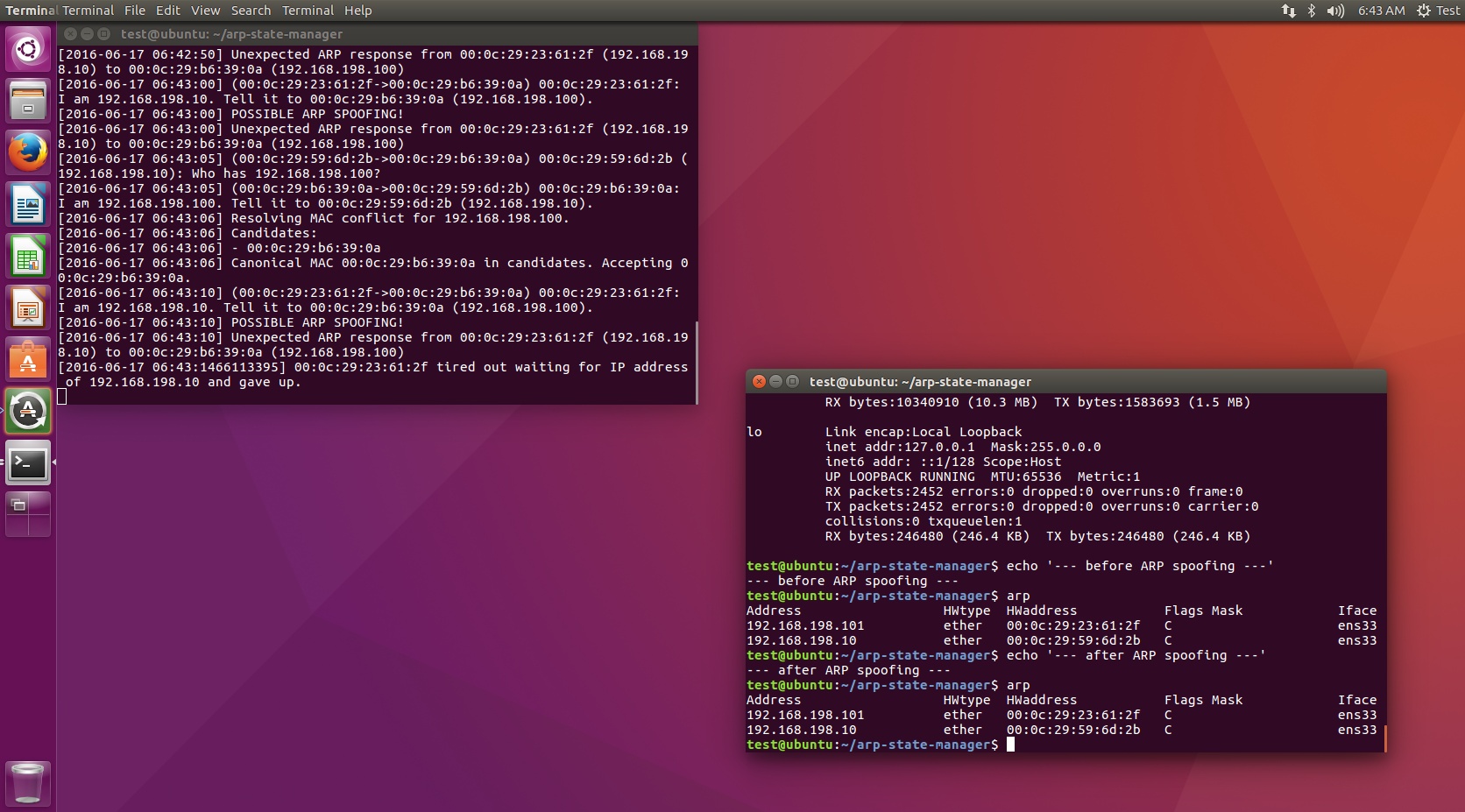The height and width of the screenshot is (812, 1465).
Task: Open the Files manager from launcher
Action: tap(28, 100)
